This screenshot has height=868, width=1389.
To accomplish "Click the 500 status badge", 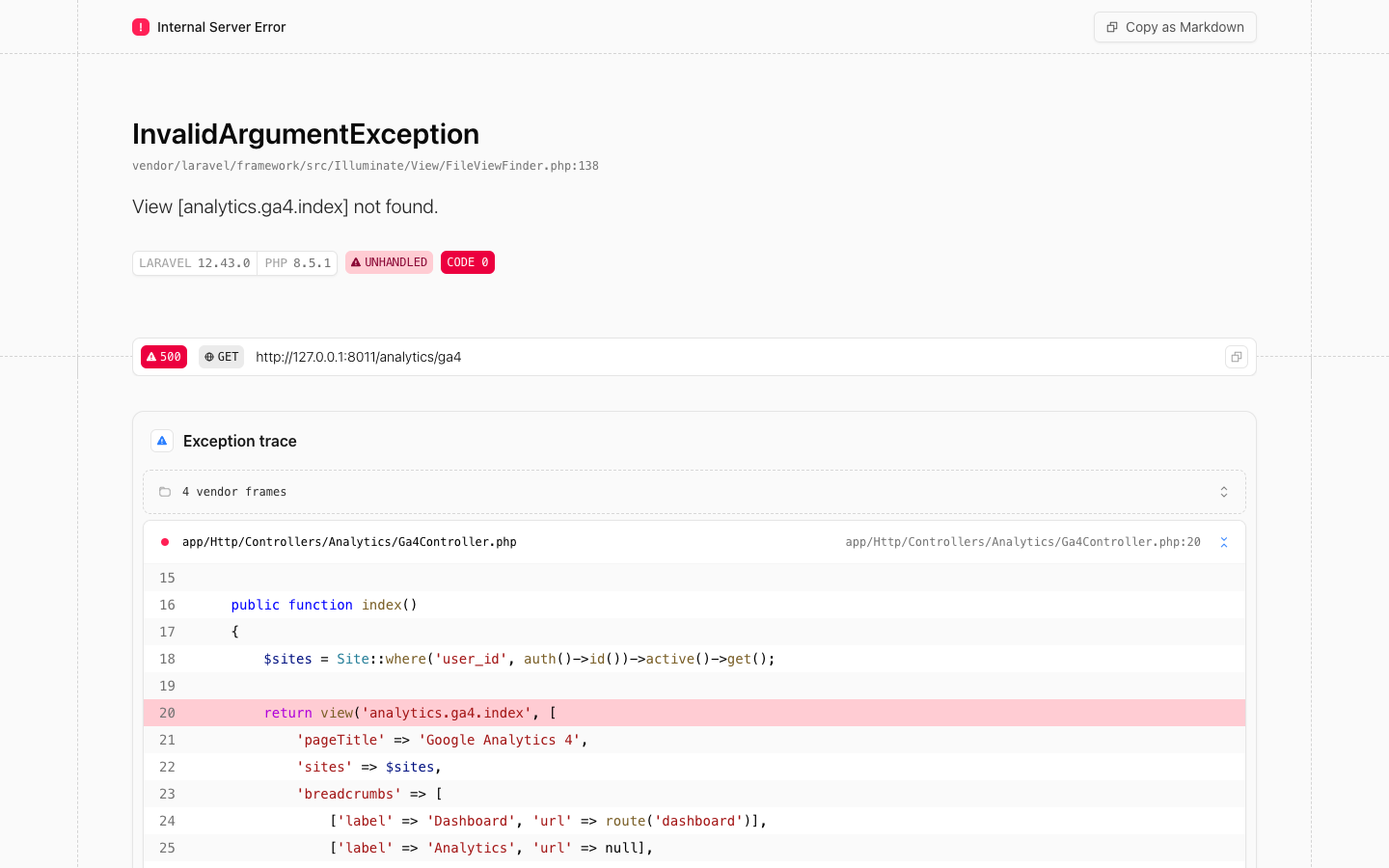I will click(164, 357).
